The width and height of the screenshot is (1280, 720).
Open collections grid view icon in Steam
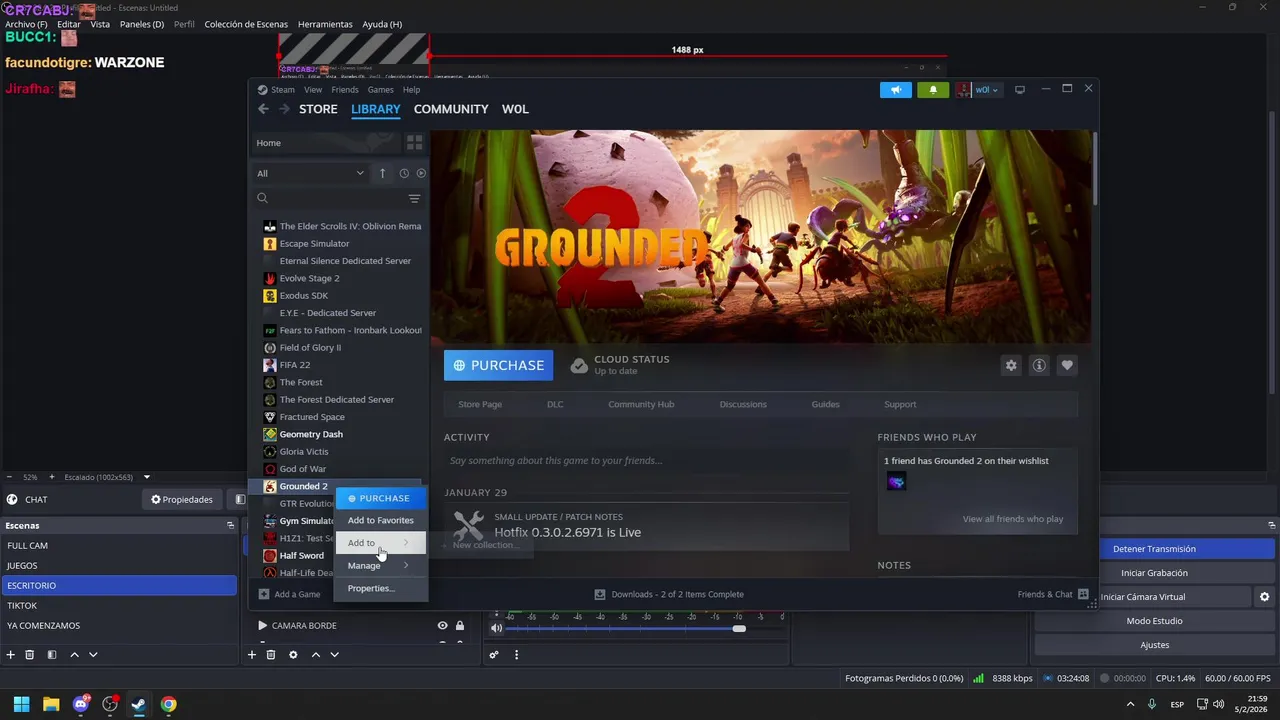(x=415, y=143)
